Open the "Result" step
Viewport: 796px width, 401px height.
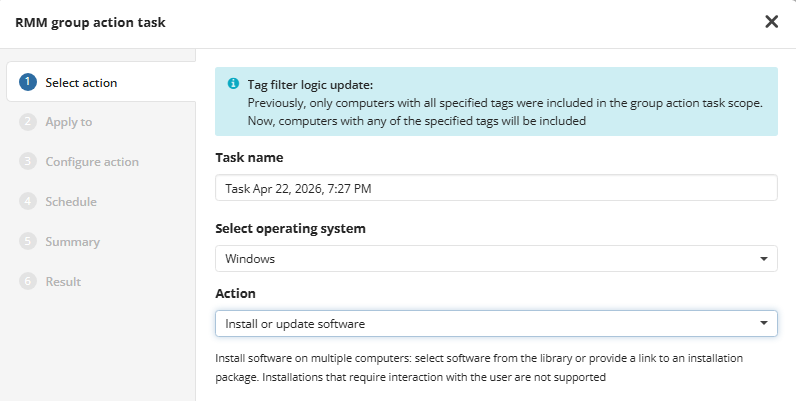(x=63, y=281)
